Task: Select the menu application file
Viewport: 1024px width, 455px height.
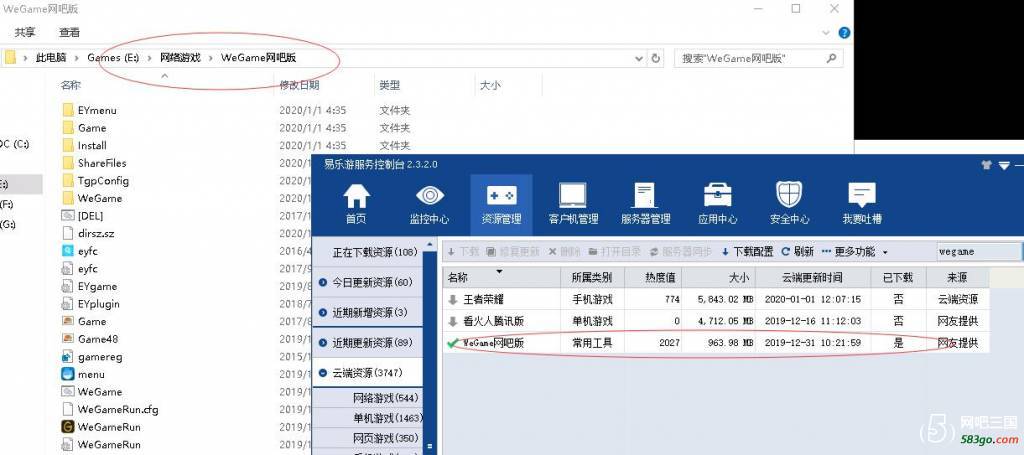Action: tap(84, 374)
